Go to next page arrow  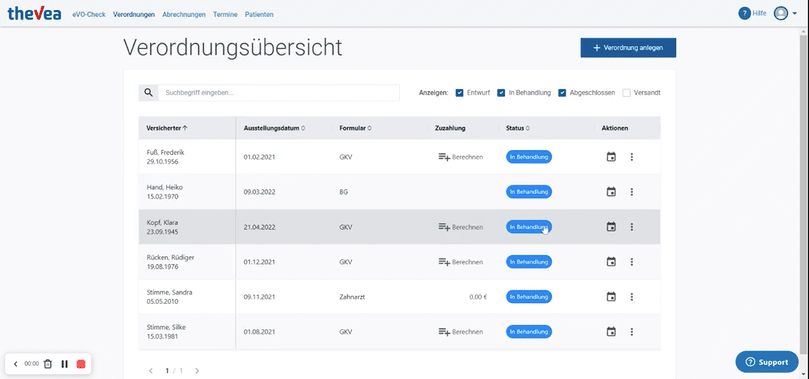pyautogui.click(x=197, y=371)
